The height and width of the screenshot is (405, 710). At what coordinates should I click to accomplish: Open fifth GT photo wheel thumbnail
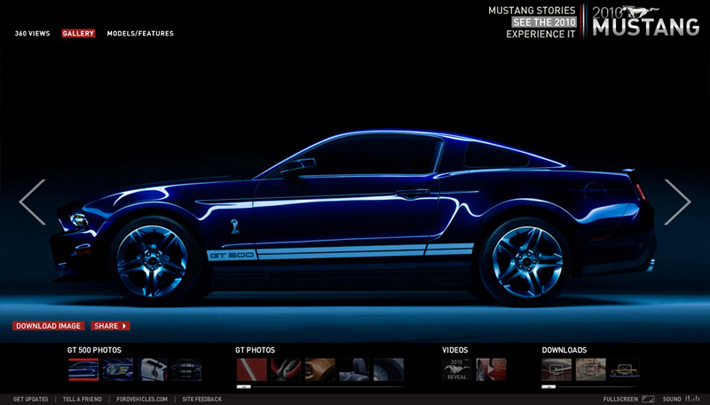[x=389, y=370]
